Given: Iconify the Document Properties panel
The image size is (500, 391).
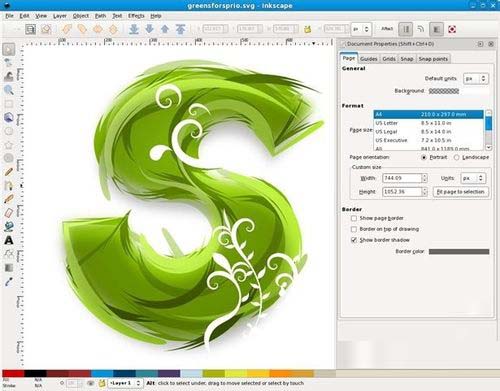Looking at the screenshot, I should pos(480,44).
